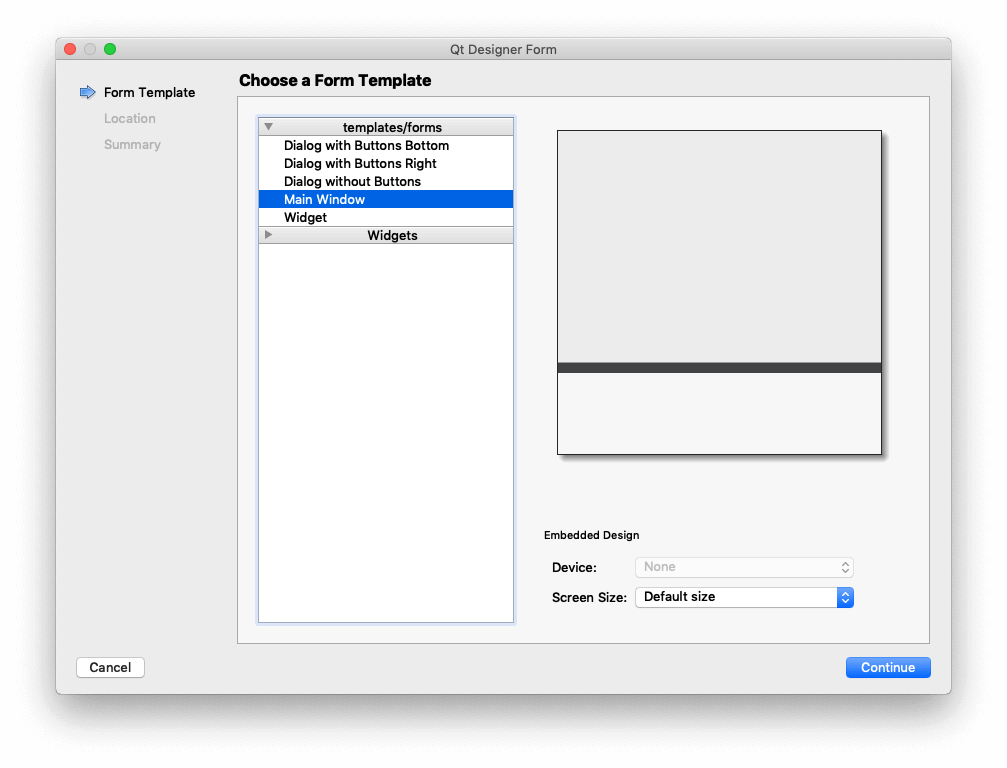Pick the Widget form template
The image size is (1007, 768).
click(385, 217)
